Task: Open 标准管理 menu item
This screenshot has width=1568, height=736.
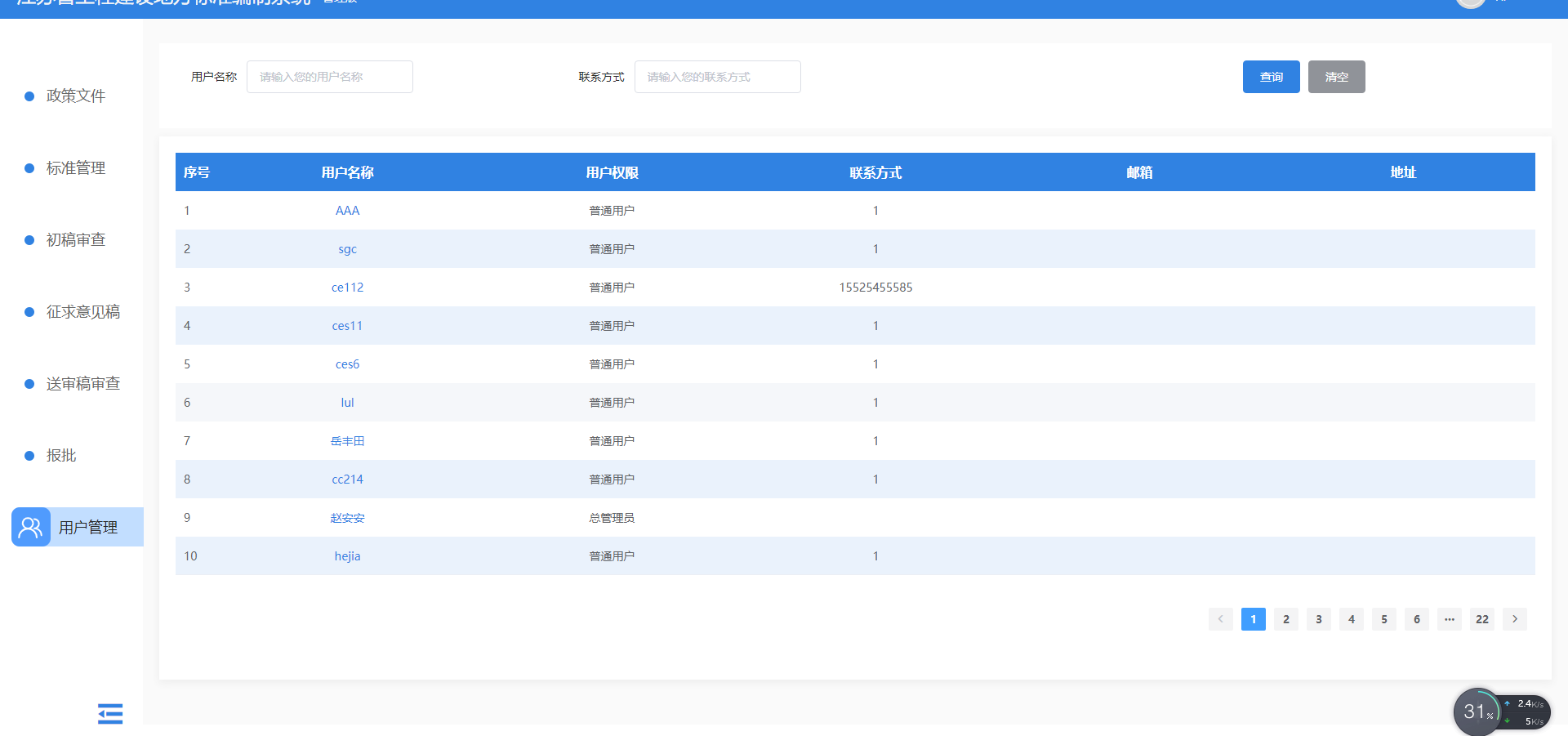Action: click(x=76, y=167)
